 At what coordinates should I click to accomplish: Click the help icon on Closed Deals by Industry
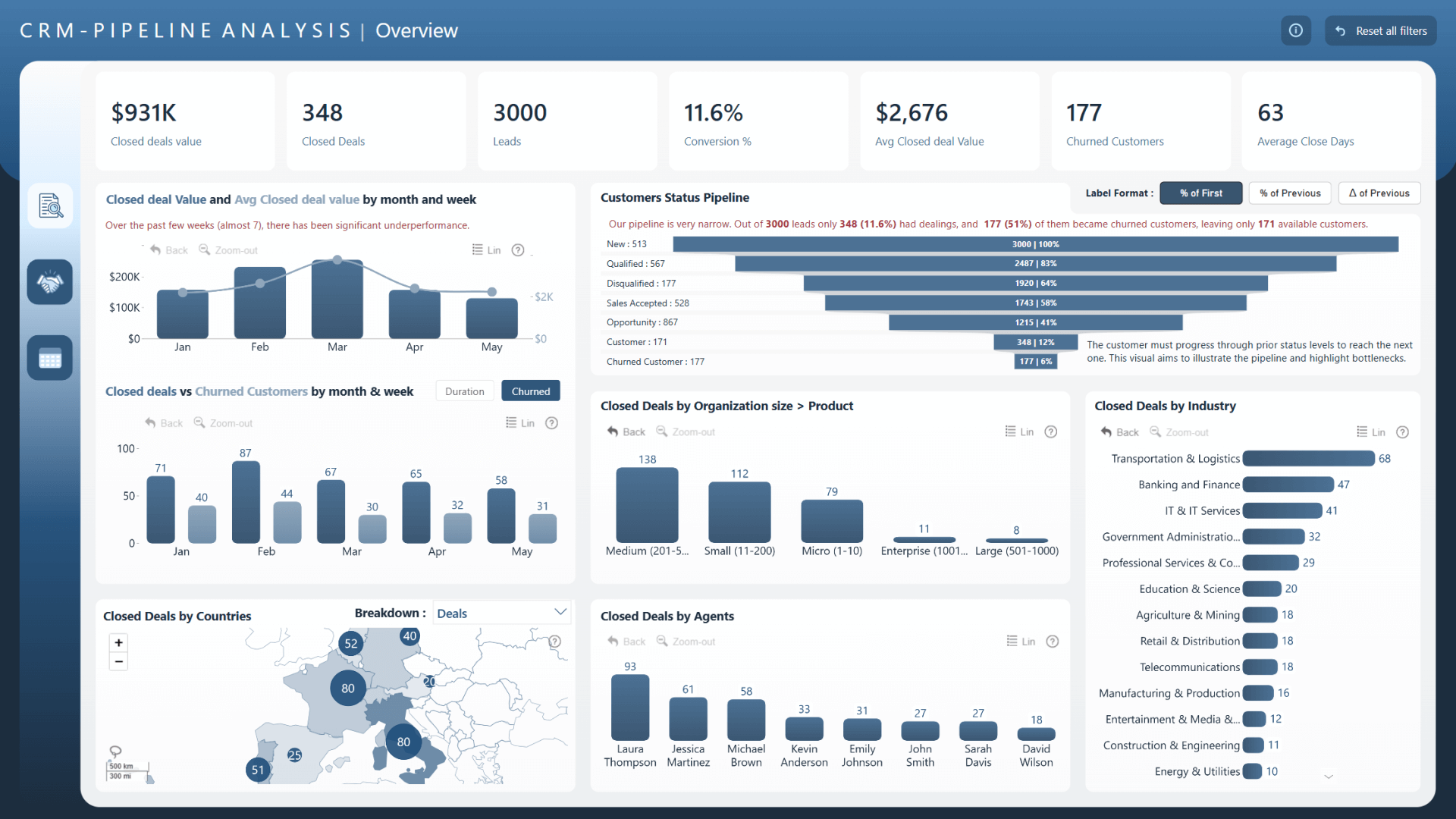point(1402,431)
